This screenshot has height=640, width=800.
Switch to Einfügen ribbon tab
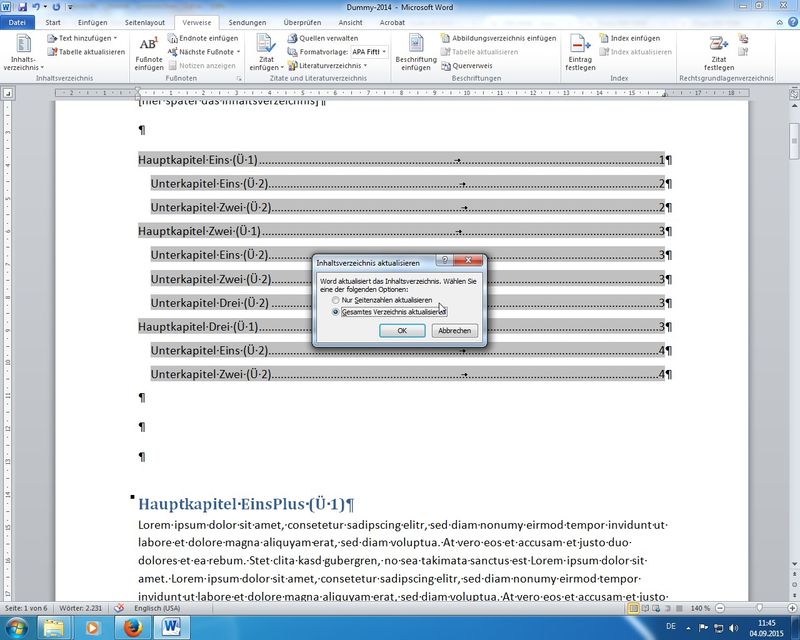(x=93, y=22)
